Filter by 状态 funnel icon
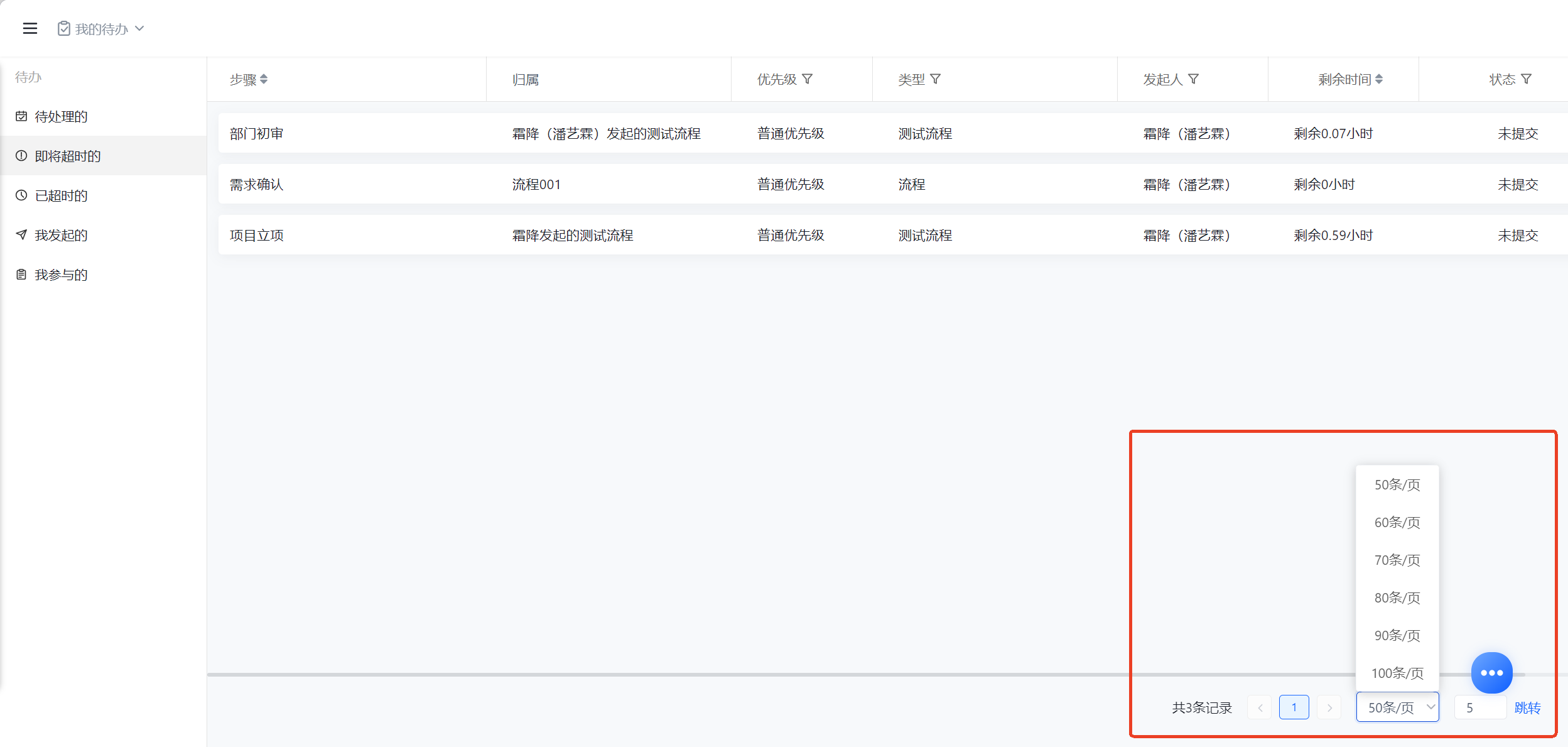 coord(1527,79)
